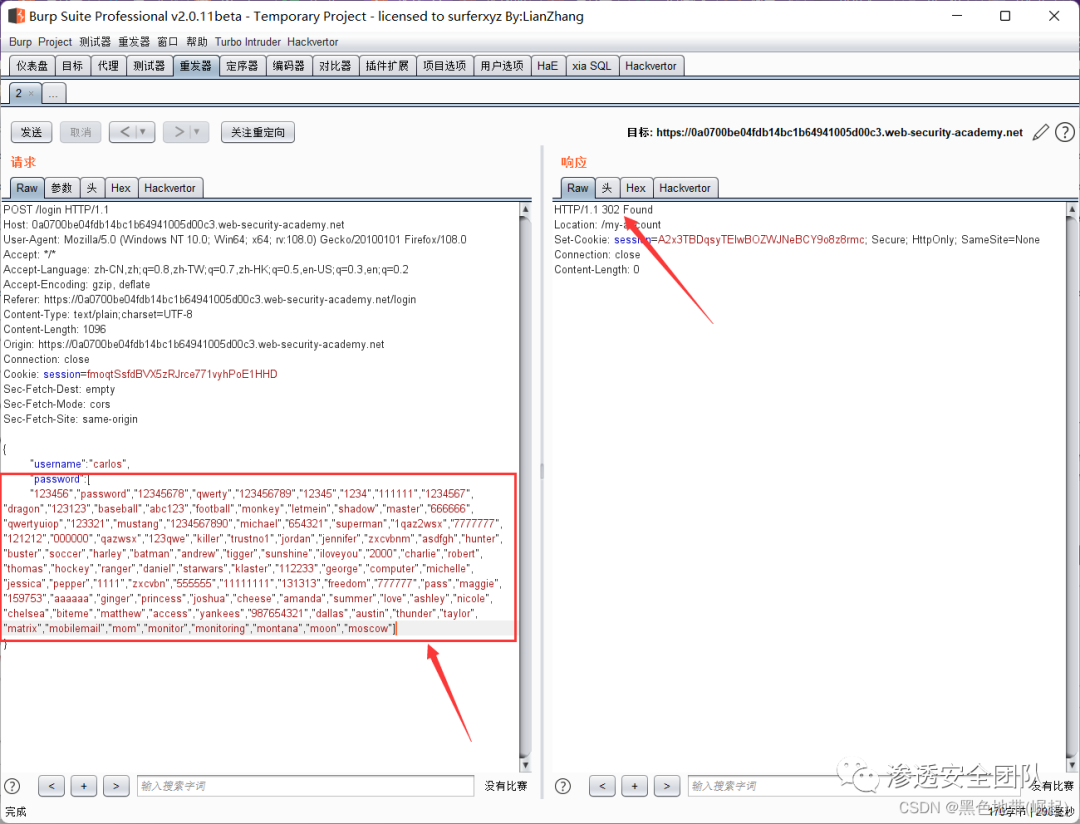Viewport: 1080px width, 824px height.
Task: Click the 关注重定向 follow redirect button
Action: 258,132
